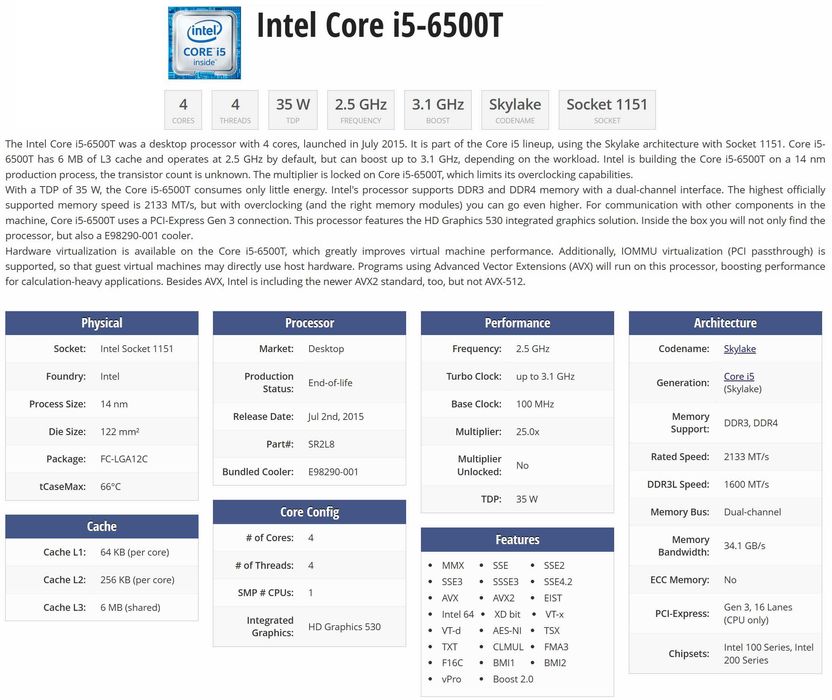Open the Skylake codename link
The image size is (832, 700).
click(x=740, y=349)
